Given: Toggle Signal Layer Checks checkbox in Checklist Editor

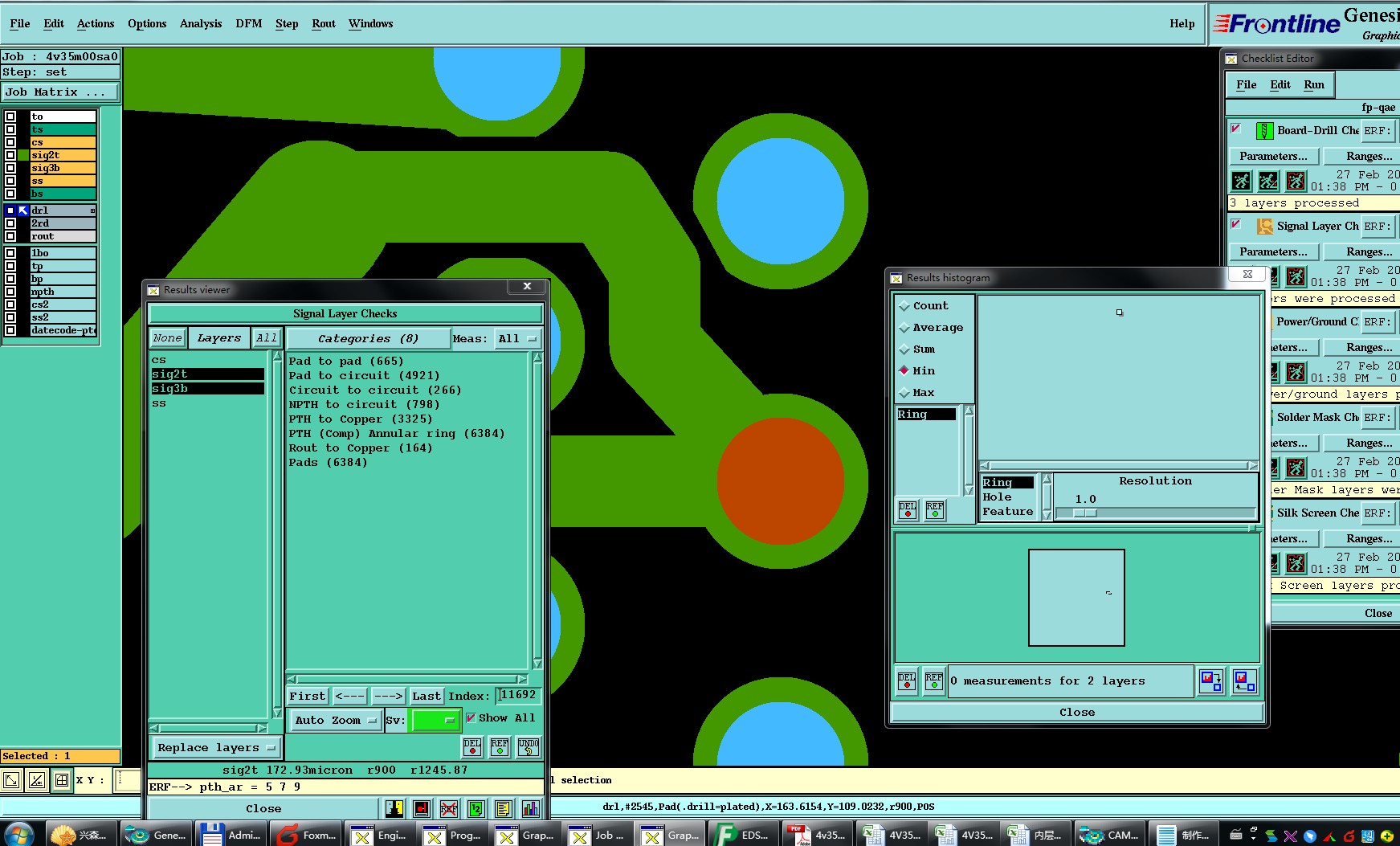Looking at the screenshot, I should tap(1236, 224).
